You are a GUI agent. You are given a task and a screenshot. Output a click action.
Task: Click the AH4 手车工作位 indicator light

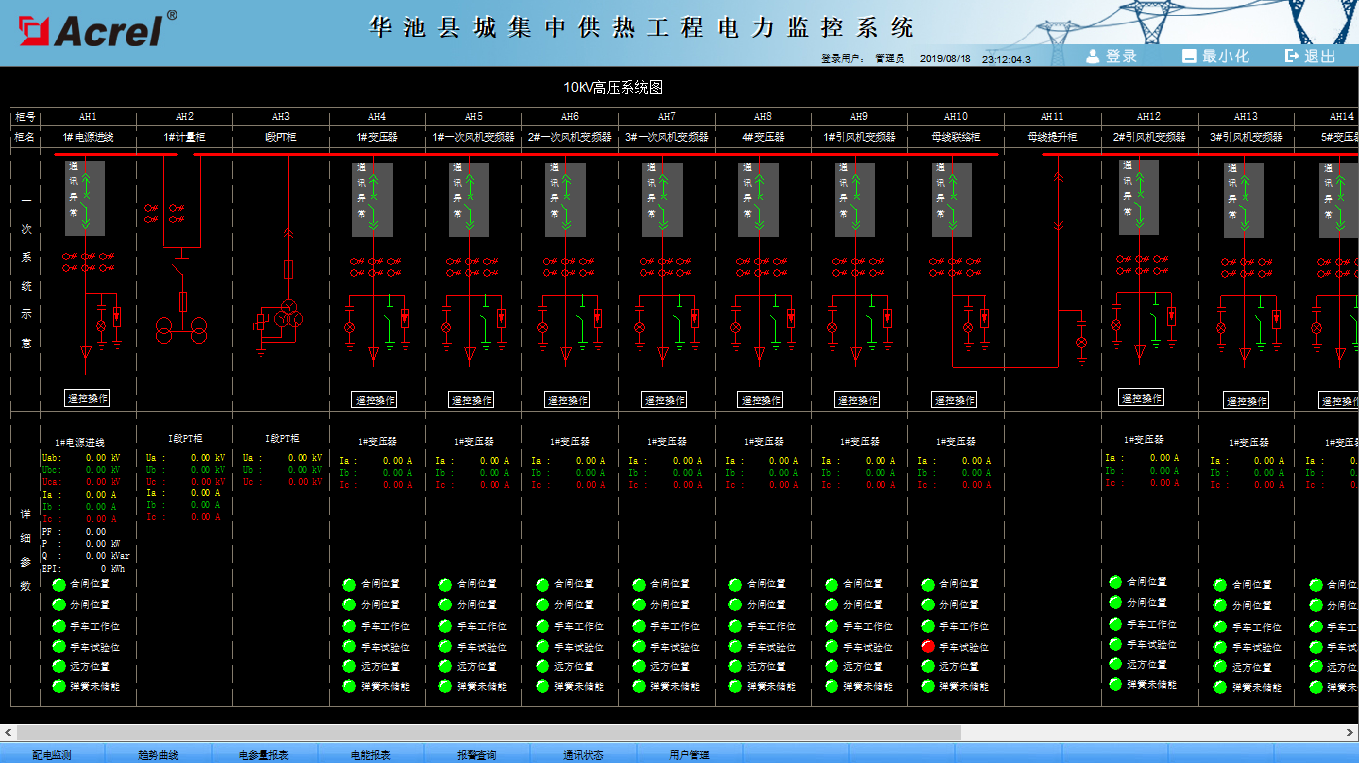[349, 626]
